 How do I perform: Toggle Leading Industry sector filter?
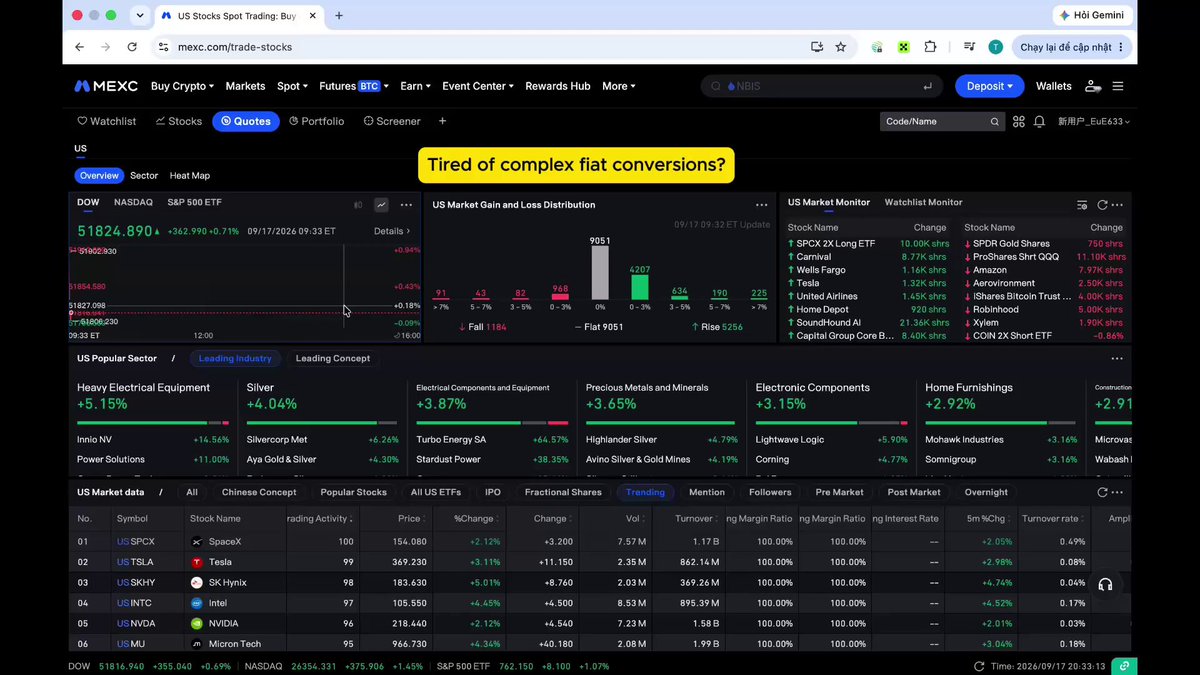coord(235,358)
